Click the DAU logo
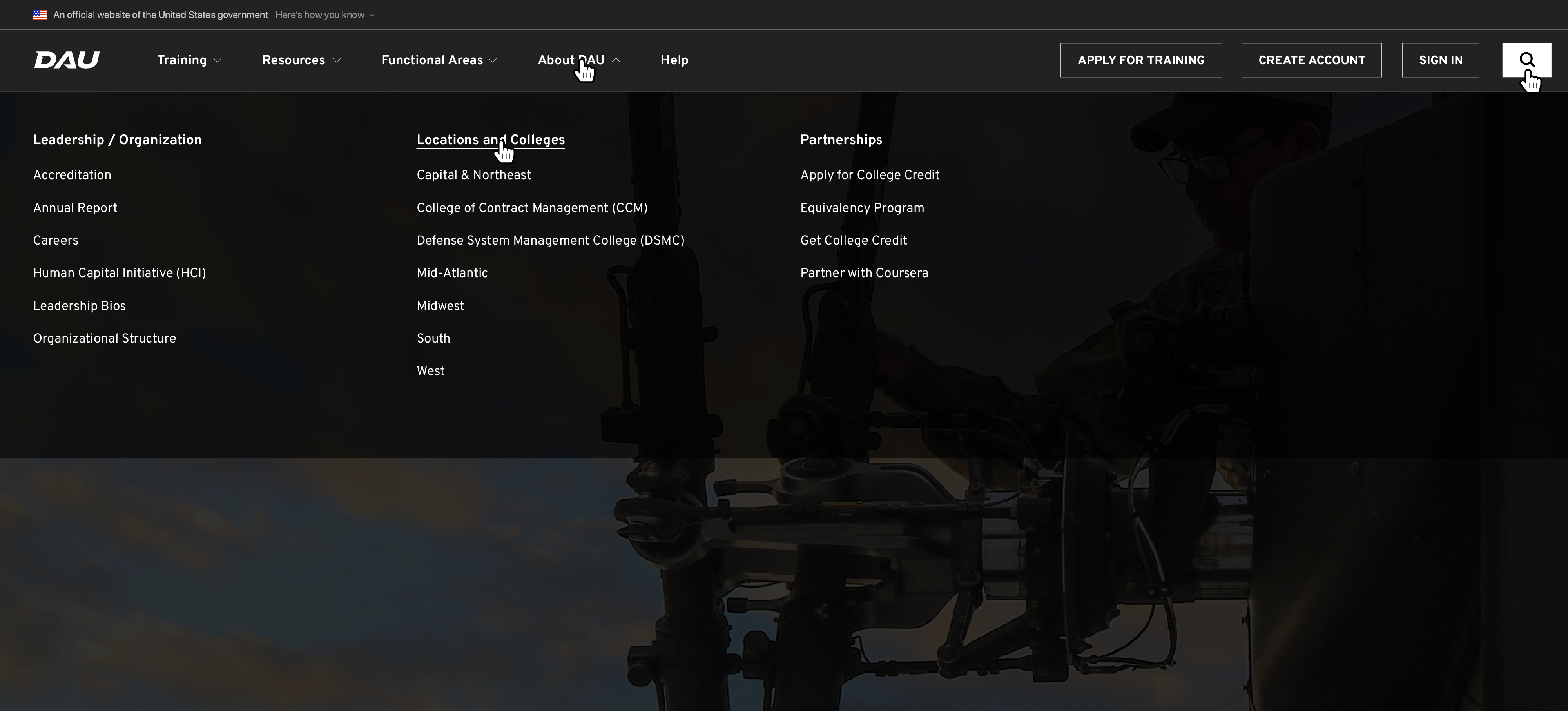 pos(67,60)
